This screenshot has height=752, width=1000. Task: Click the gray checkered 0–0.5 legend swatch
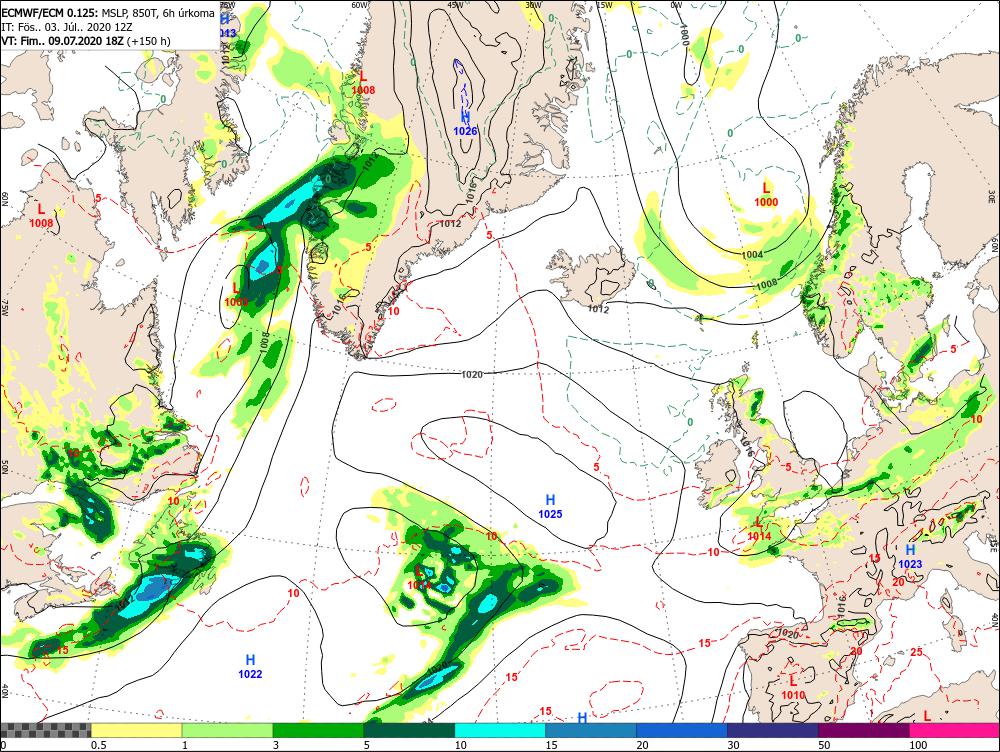click(45, 730)
